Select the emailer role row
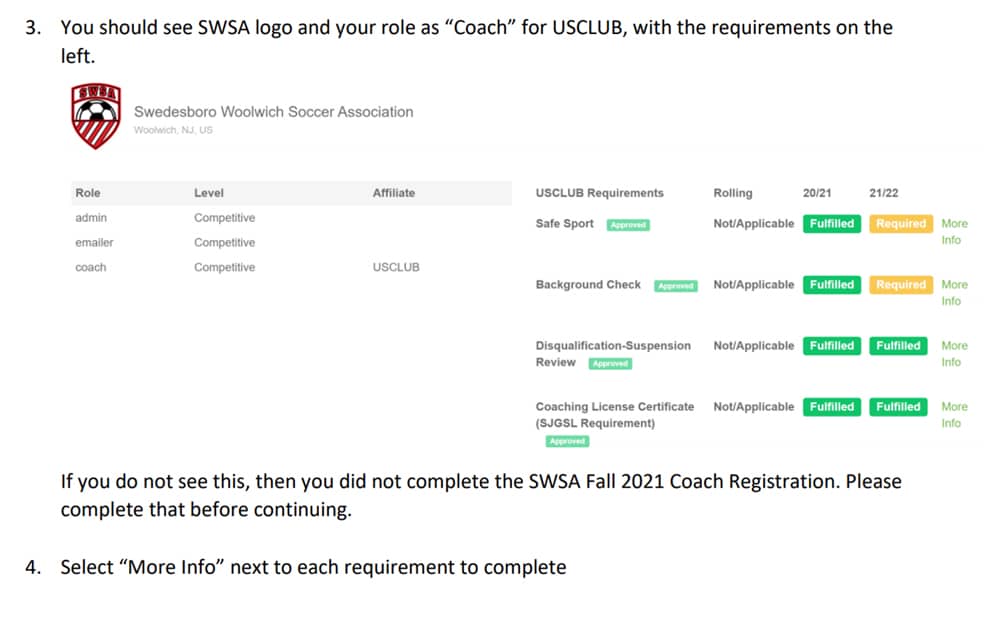Image resolution: width=1000 pixels, height=627 pixels. pyautogui.click(x=291, y=242)
